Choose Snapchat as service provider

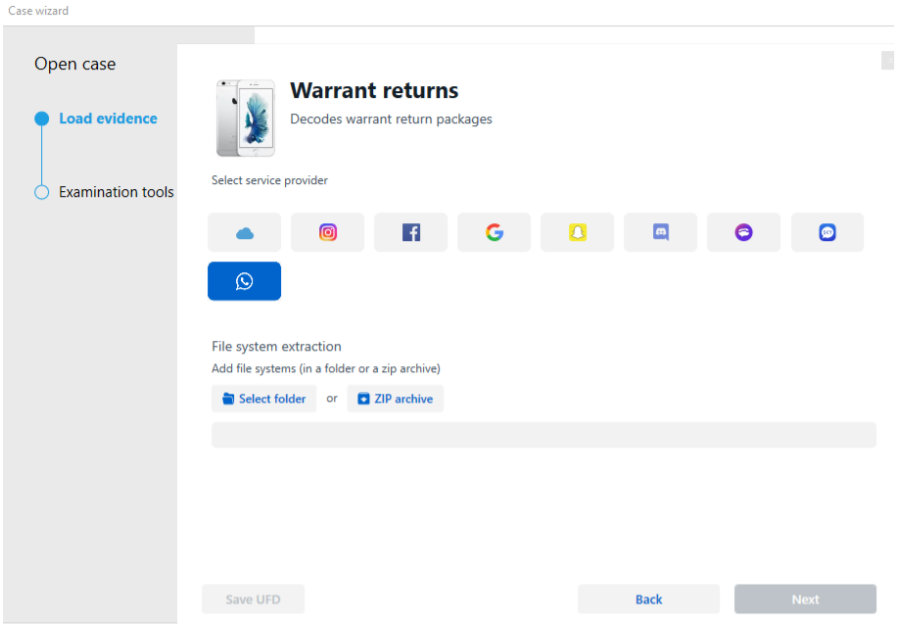tap(577, 232)
